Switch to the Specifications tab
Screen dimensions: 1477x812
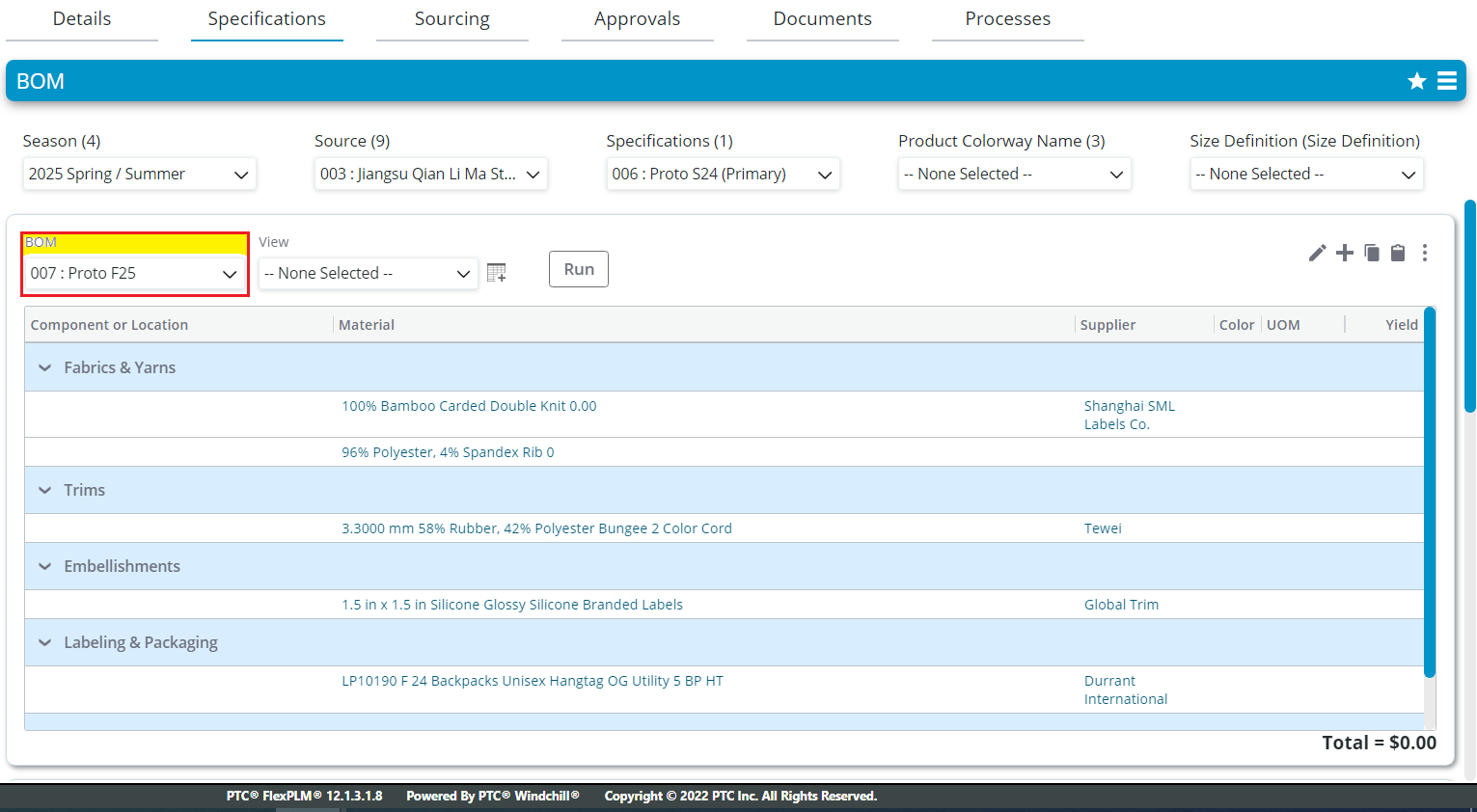point(267,19)
